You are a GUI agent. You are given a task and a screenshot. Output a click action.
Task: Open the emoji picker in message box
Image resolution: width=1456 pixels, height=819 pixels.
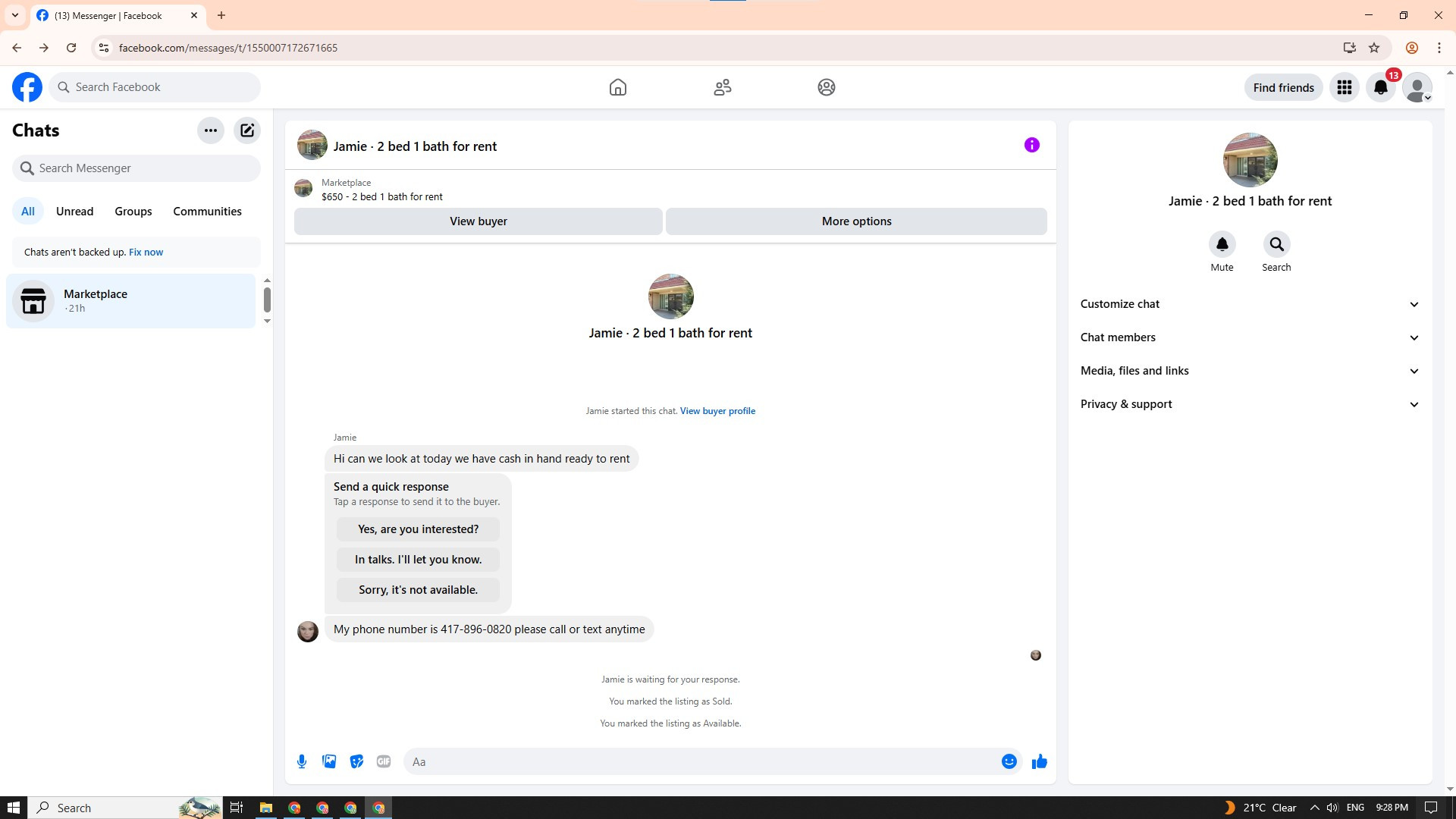click(x=1009, y=761)
